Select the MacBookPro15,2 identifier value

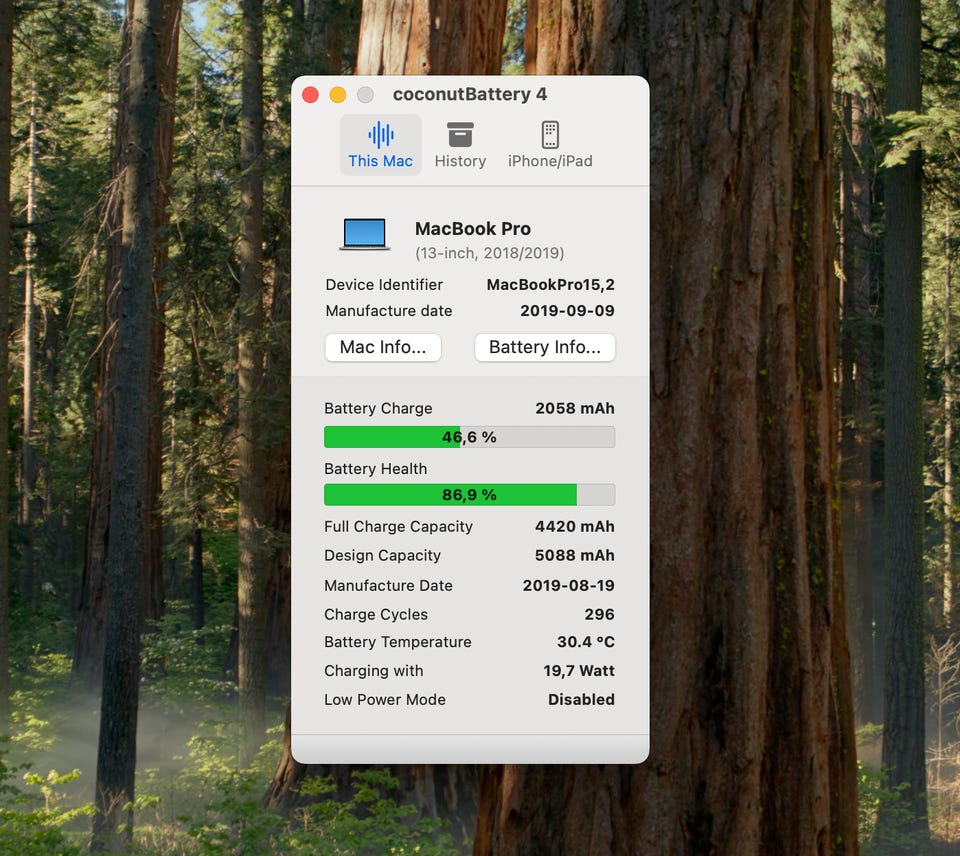click(x=550, y=285)
